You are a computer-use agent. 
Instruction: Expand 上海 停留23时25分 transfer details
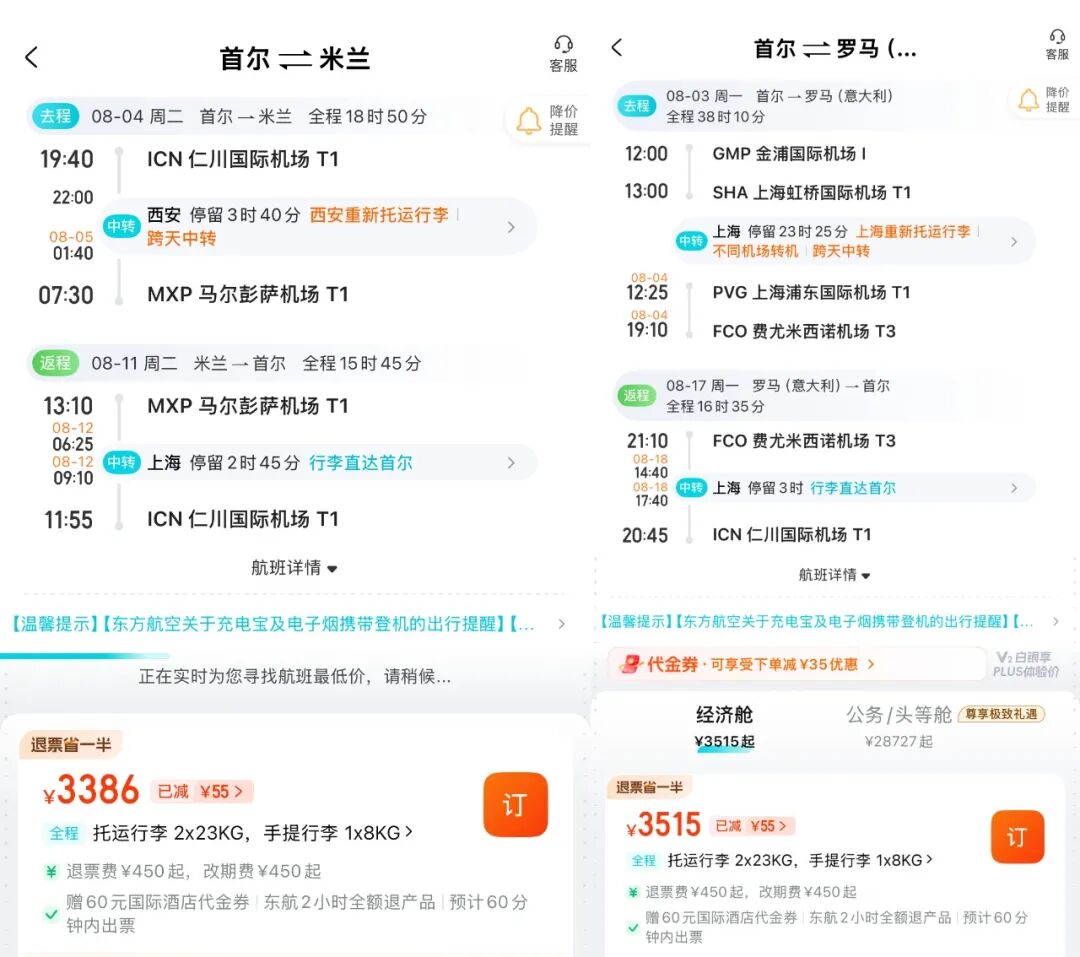1014,241
